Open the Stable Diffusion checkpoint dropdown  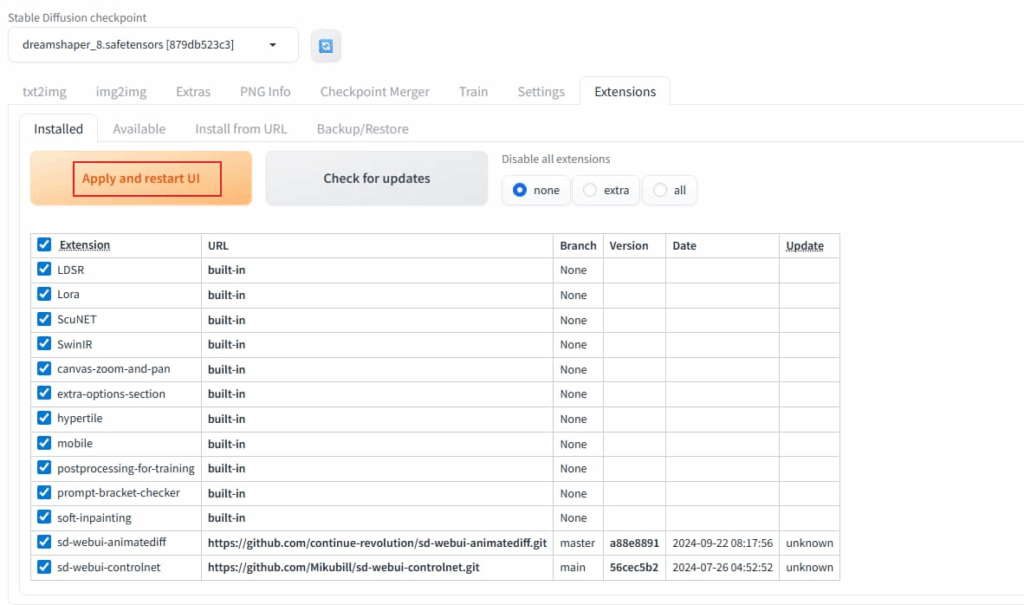coord(153,45)
